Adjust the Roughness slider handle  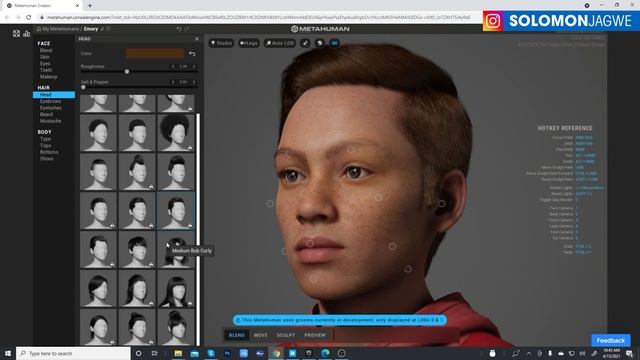point(127,71)
